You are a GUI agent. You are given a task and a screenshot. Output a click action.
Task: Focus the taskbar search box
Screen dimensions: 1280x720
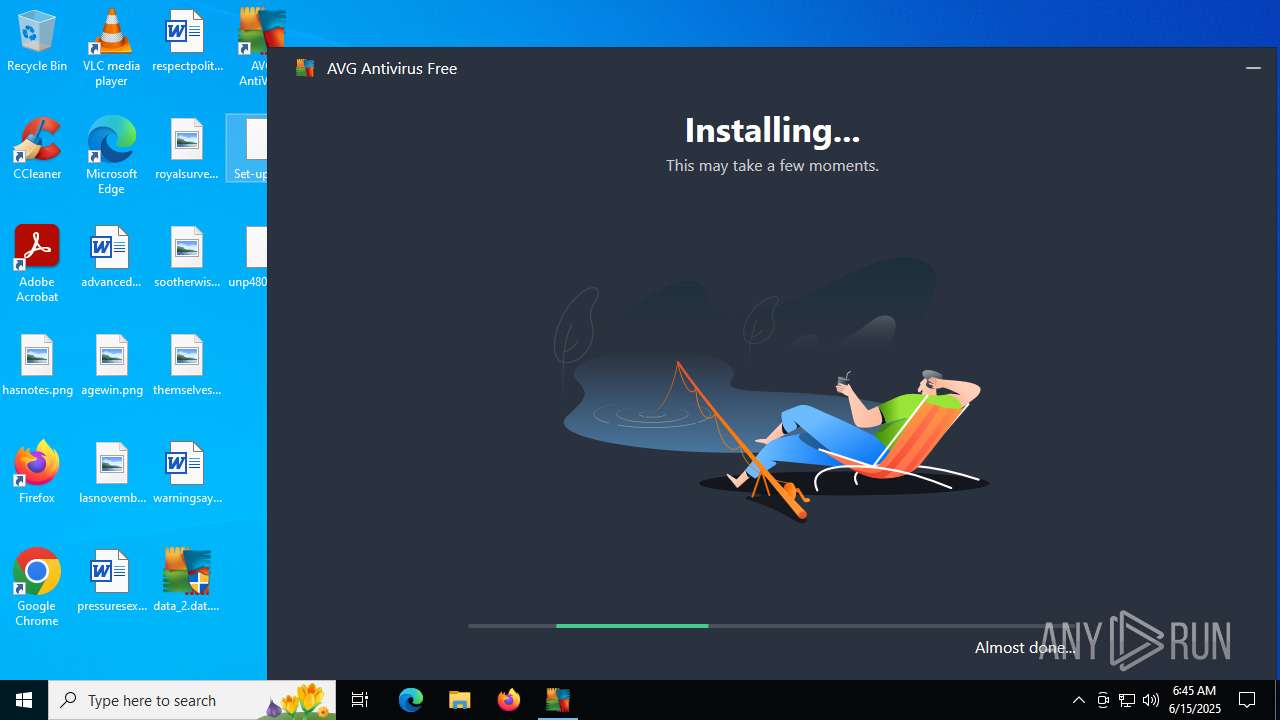[192, 700]
